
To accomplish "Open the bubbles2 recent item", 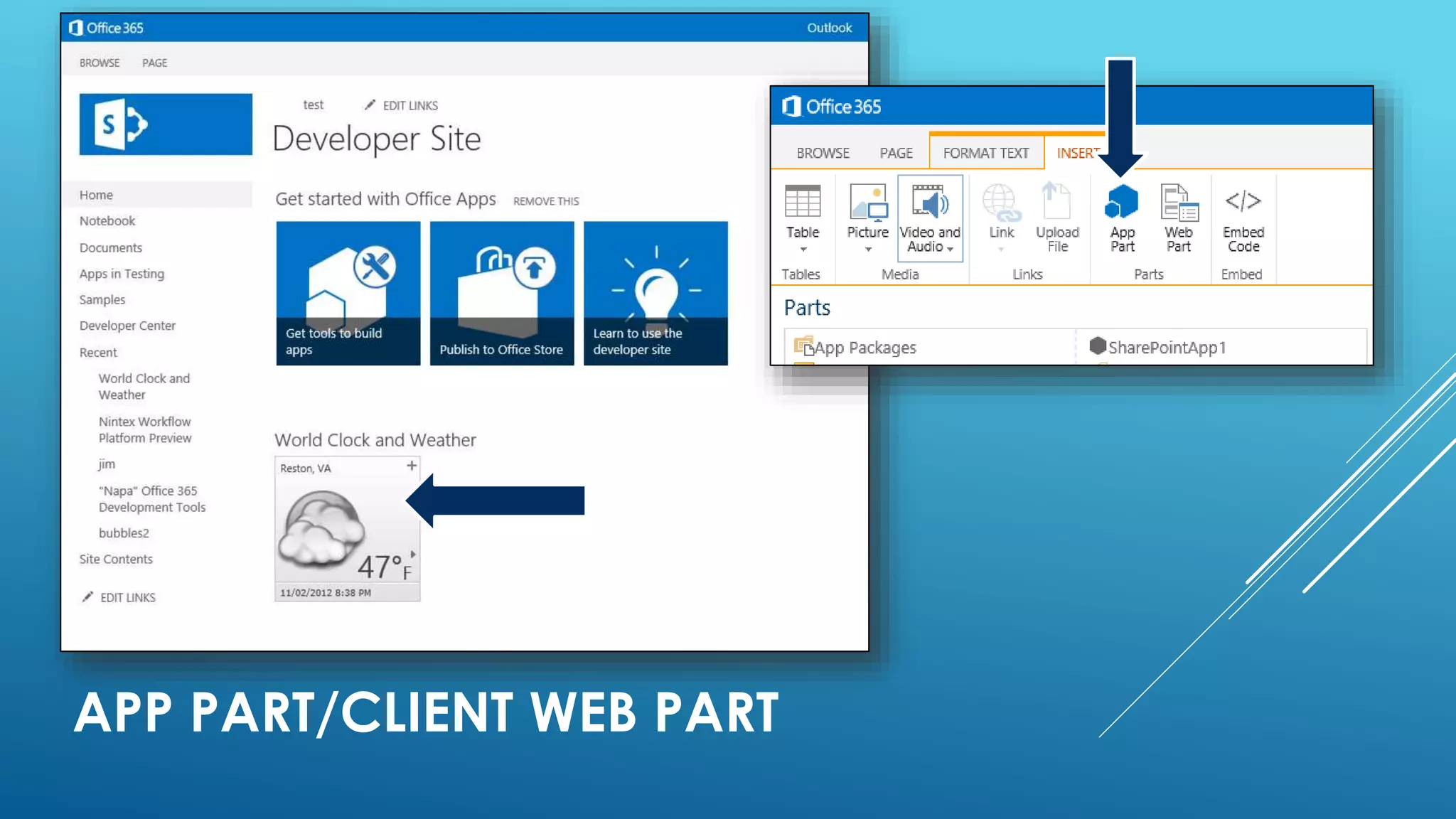I will coord(124,533).
